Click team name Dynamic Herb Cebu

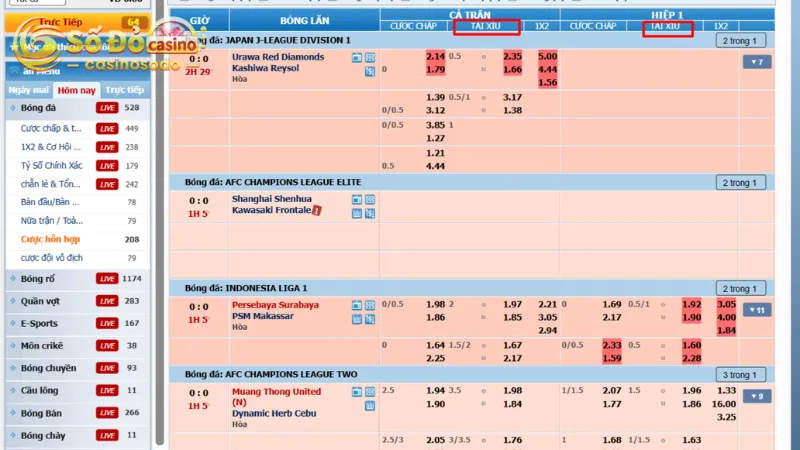(274, 413)
